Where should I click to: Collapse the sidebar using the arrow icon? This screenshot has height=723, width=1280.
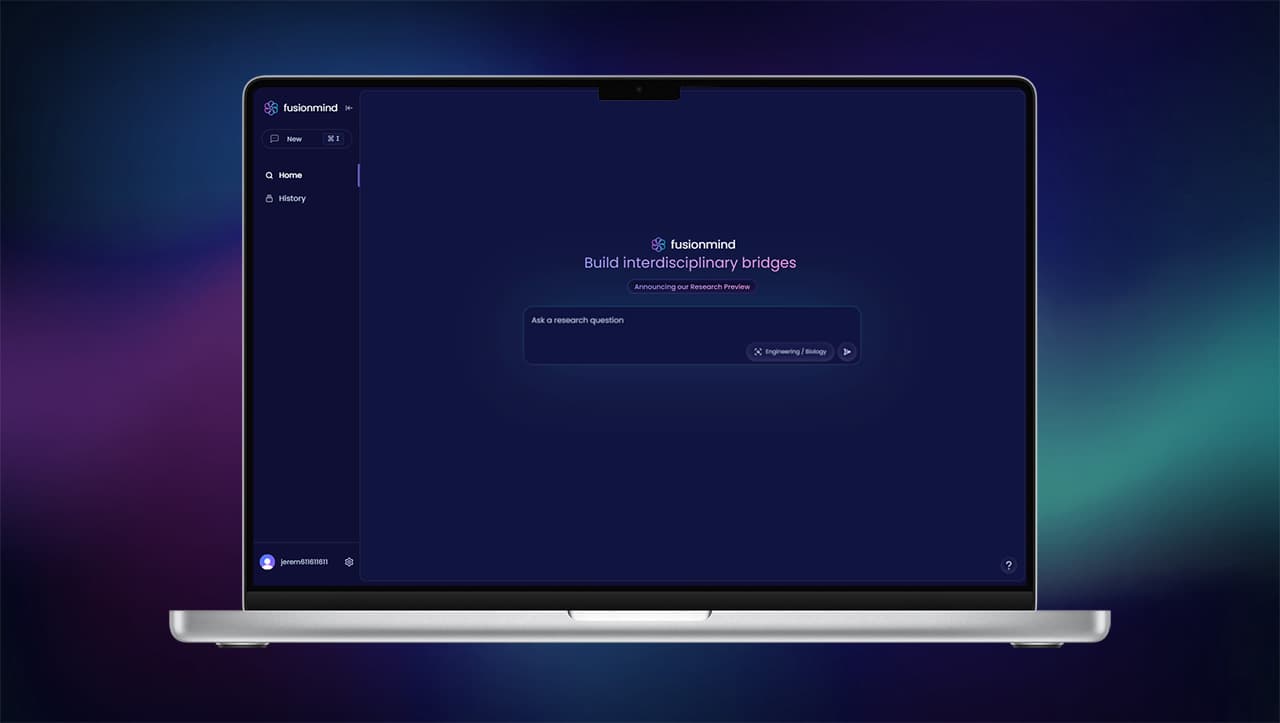click(349, 108)
